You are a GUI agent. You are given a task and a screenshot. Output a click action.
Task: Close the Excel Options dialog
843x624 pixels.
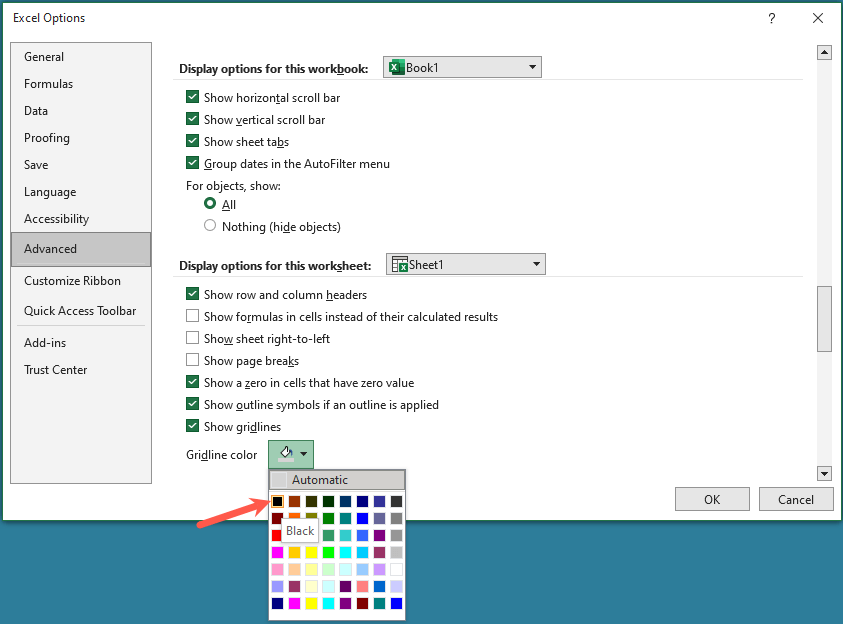pyautogui.click(x=818, y=18)
